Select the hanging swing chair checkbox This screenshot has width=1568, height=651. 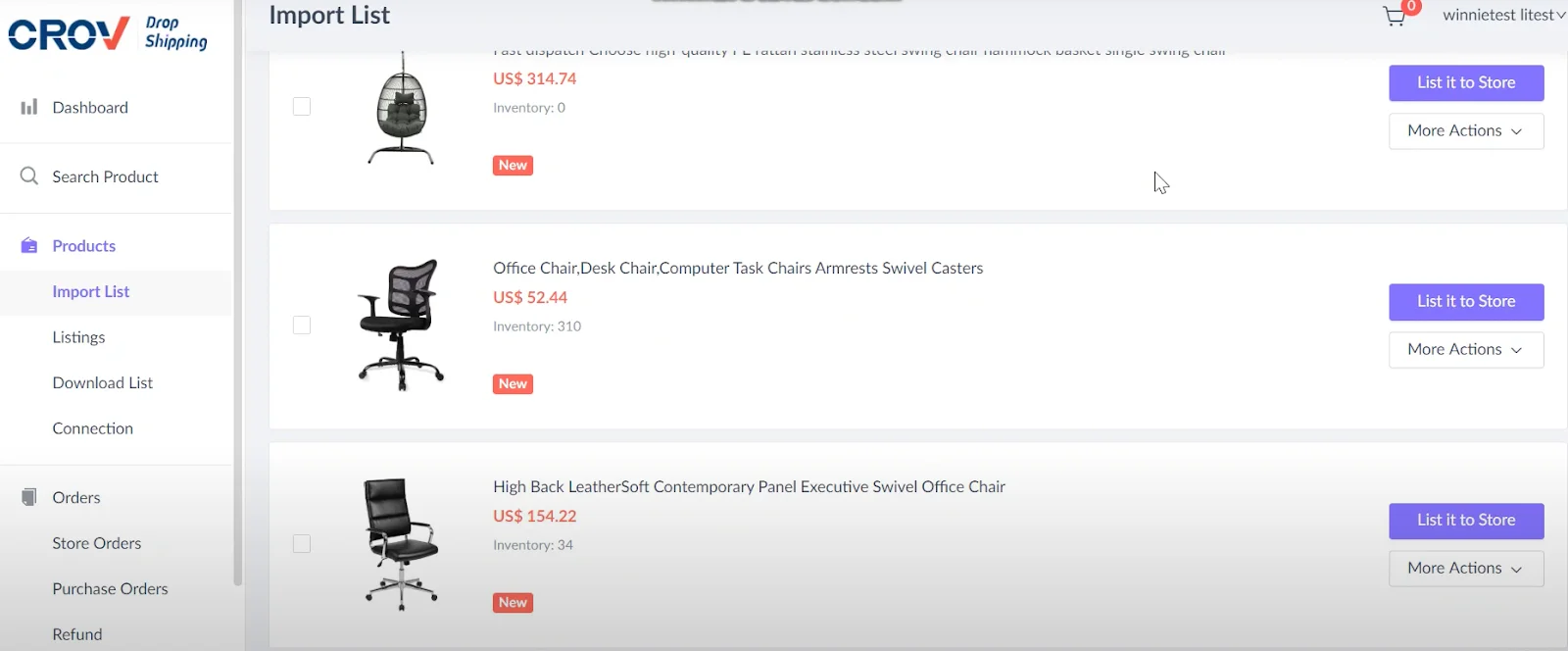[x=302, y=107]
